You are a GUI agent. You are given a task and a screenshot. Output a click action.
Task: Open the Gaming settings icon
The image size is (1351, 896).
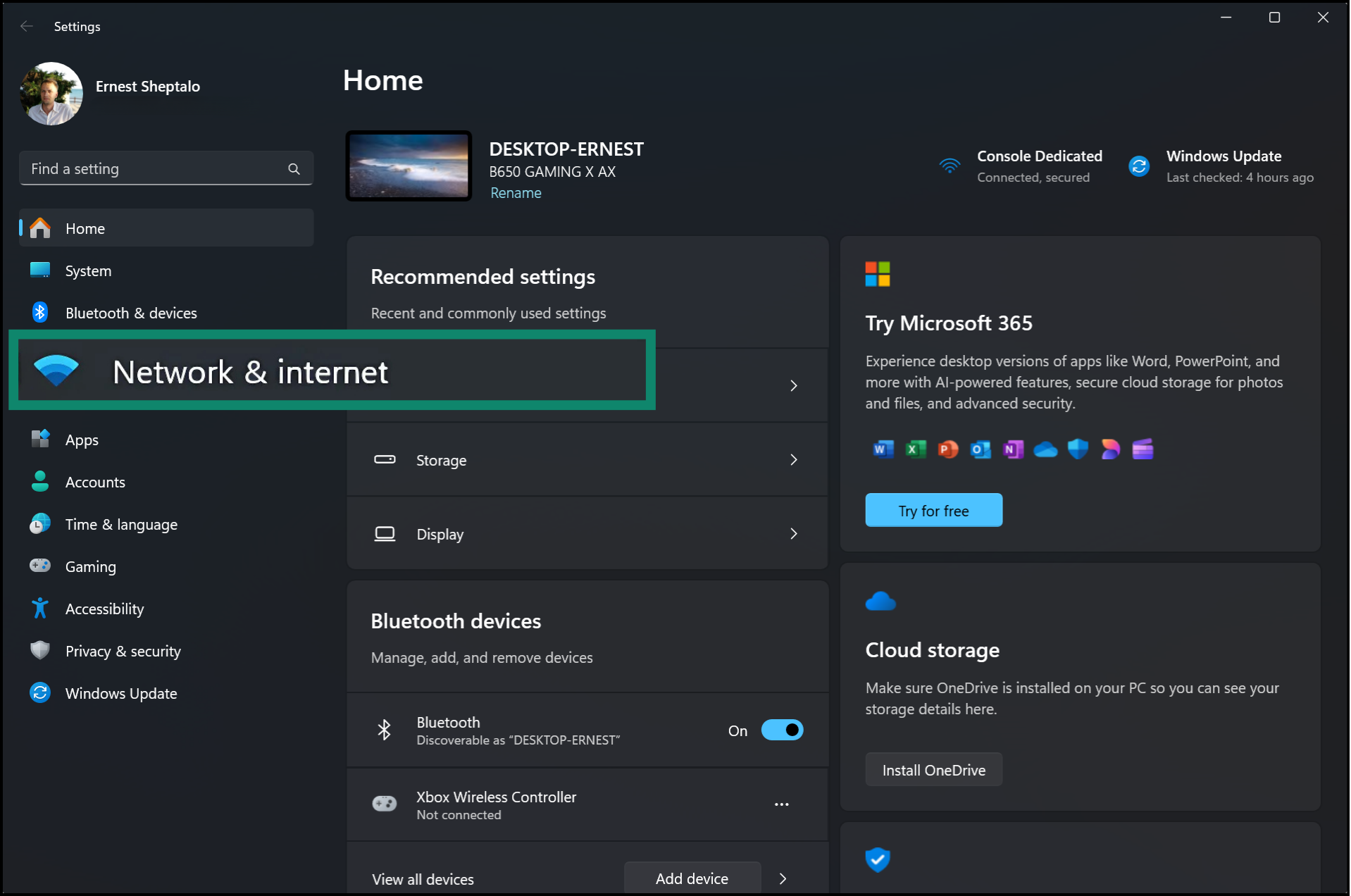(x=40, y=566)
